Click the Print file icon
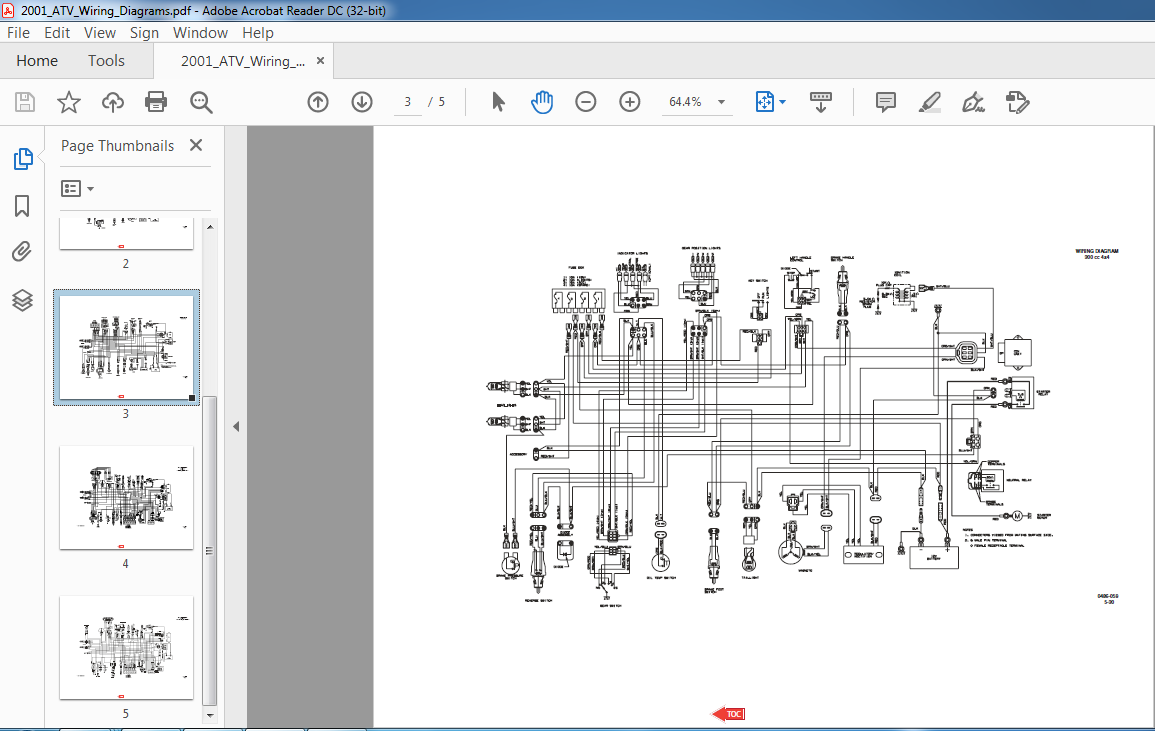The height and width of the screenshot is (731, 1155). [156, 102]
